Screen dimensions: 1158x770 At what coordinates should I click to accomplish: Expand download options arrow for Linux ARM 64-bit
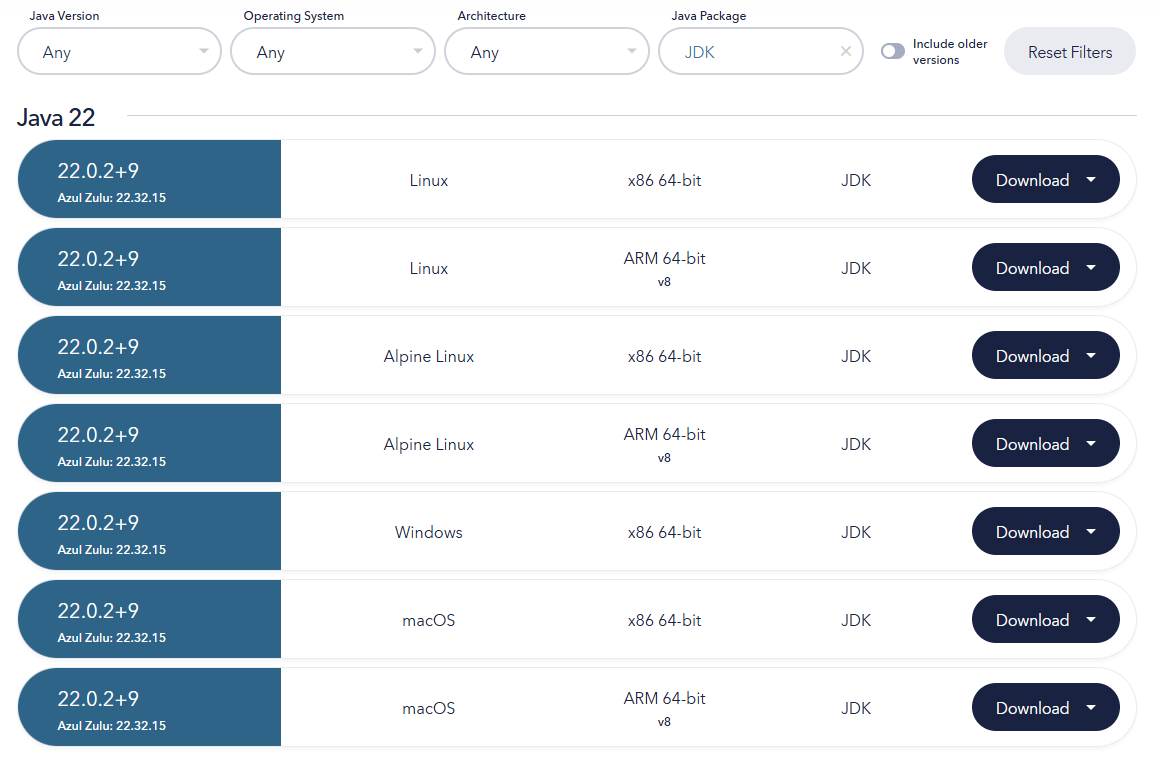point(1091,267)
